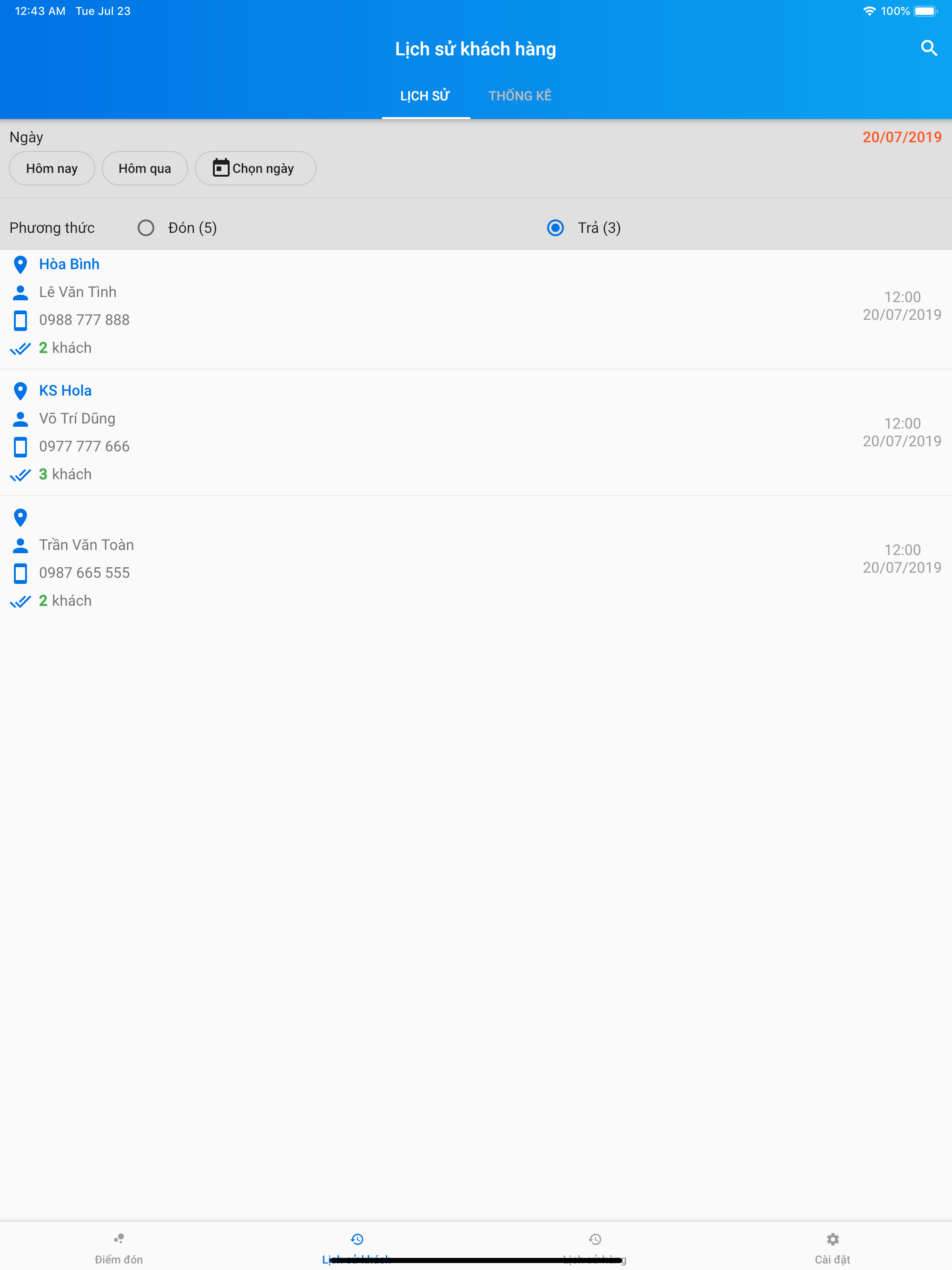Viewport: 952px width, 1270px height.
Task: Click phone icon beside 0987 665 555
Action: pyautogui.click(x=20, y=573)
